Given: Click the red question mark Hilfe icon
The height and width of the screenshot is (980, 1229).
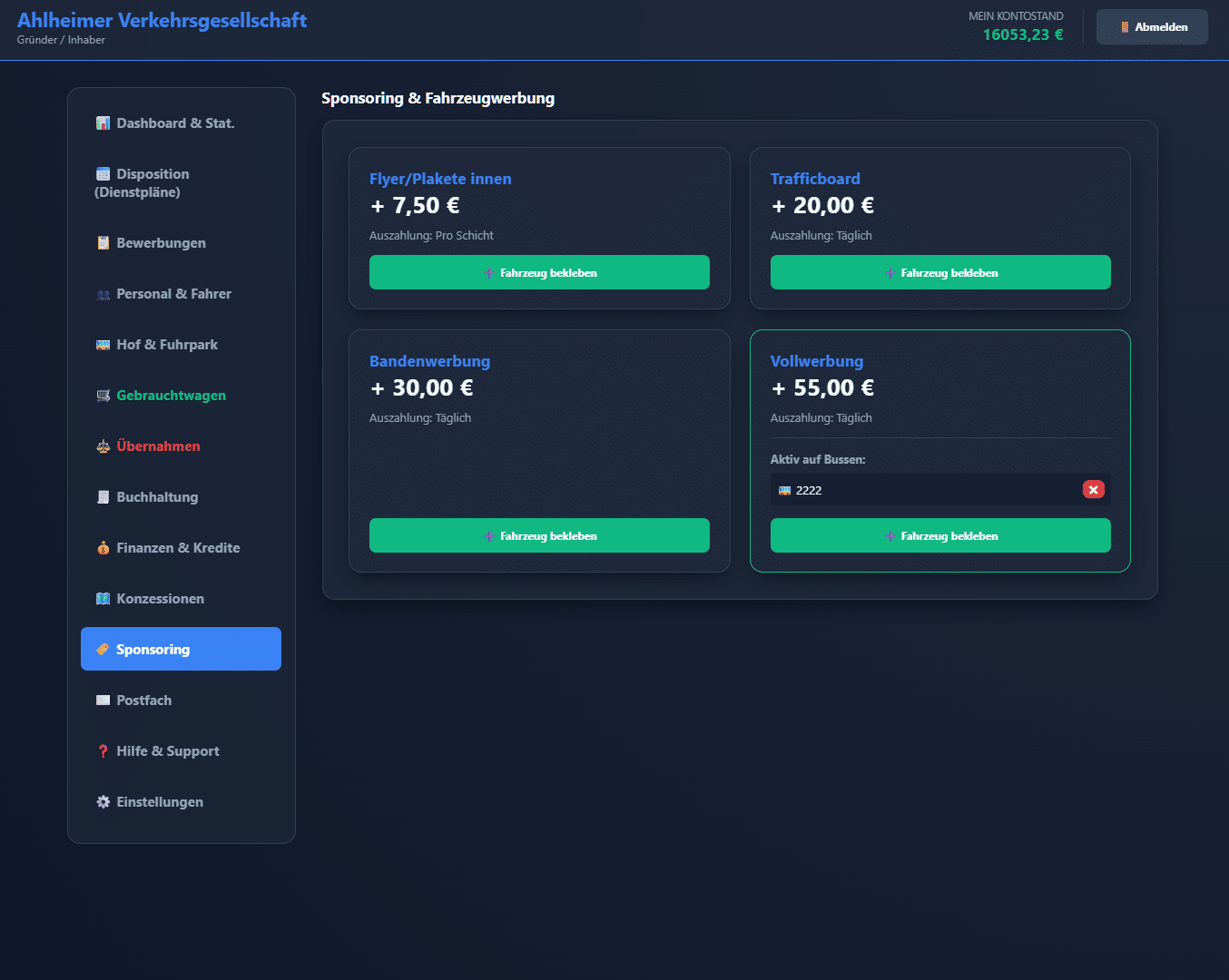Looking at the screenshot, I should coord(103,751).
